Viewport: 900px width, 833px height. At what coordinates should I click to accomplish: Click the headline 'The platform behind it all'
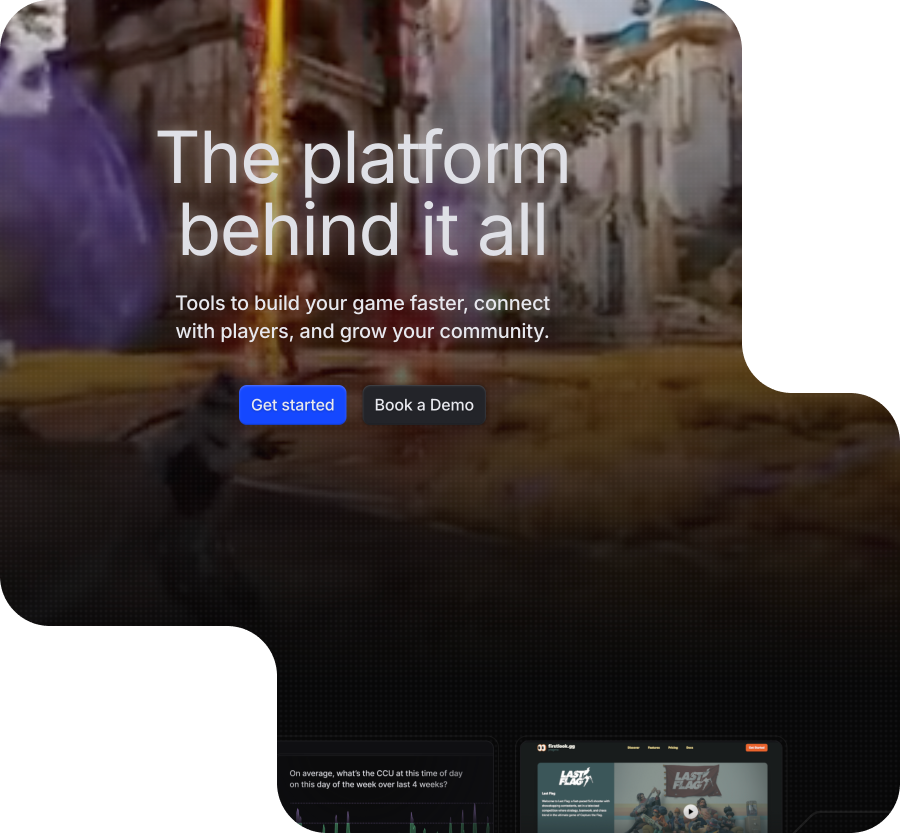tap(363, 193)
